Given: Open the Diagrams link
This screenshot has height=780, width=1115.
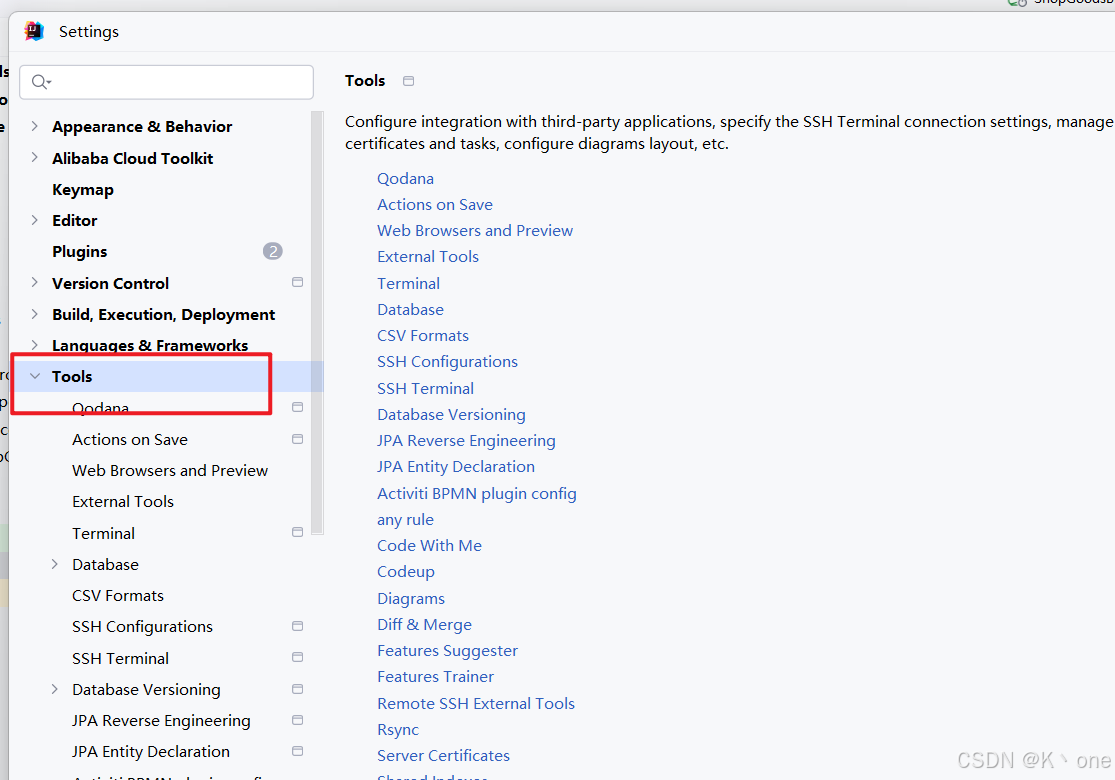Looking at the screenshot, I should click(x=411, y=599).
